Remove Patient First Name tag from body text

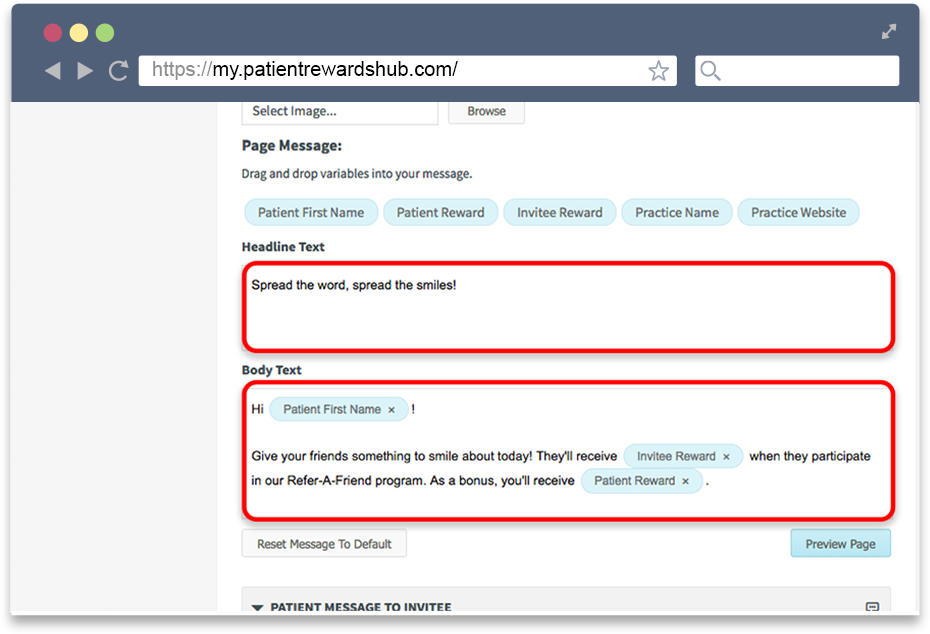[391, 410]
